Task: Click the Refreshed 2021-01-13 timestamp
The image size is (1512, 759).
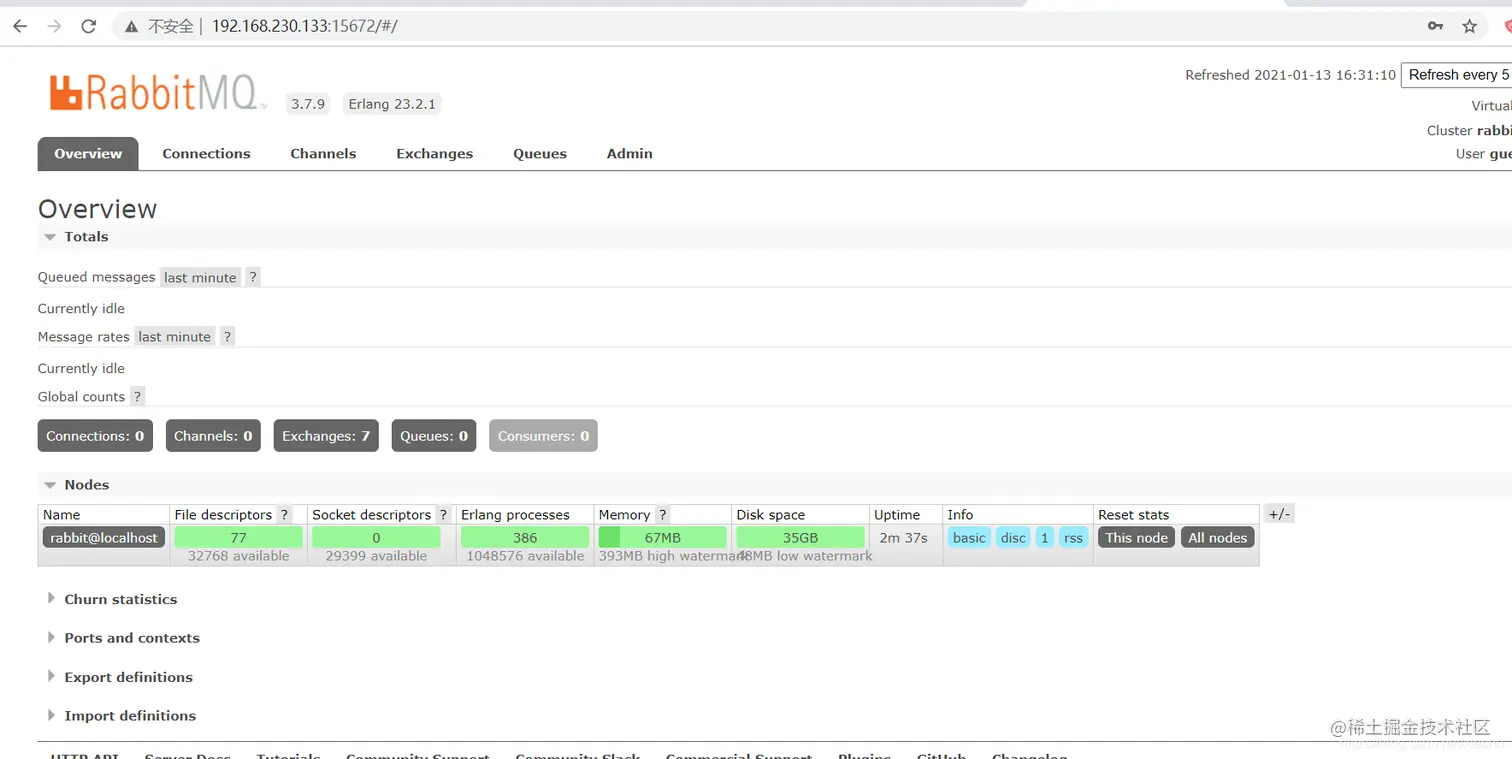Action: [1290, 75]
